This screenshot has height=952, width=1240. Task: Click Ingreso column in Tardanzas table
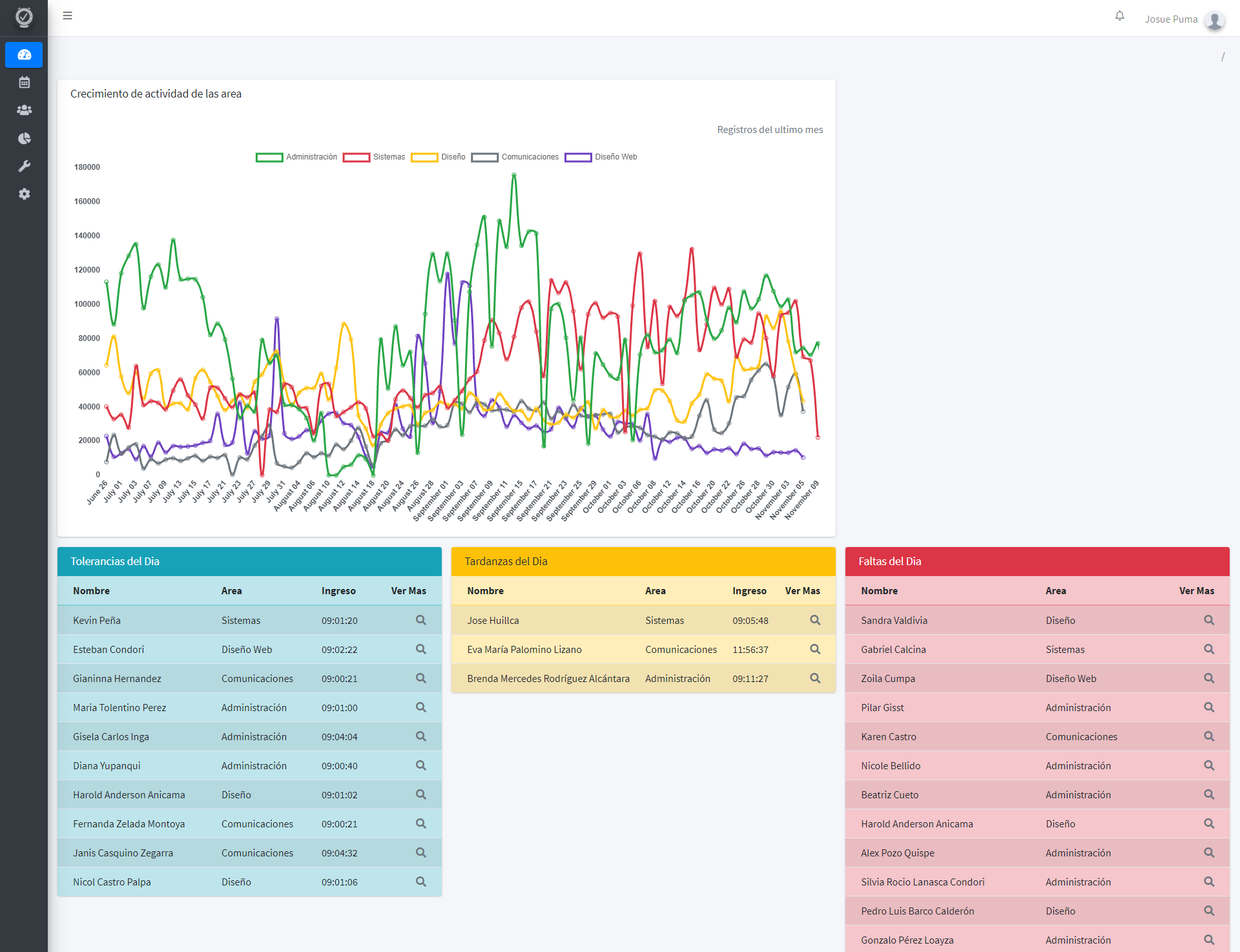(749, 590)
